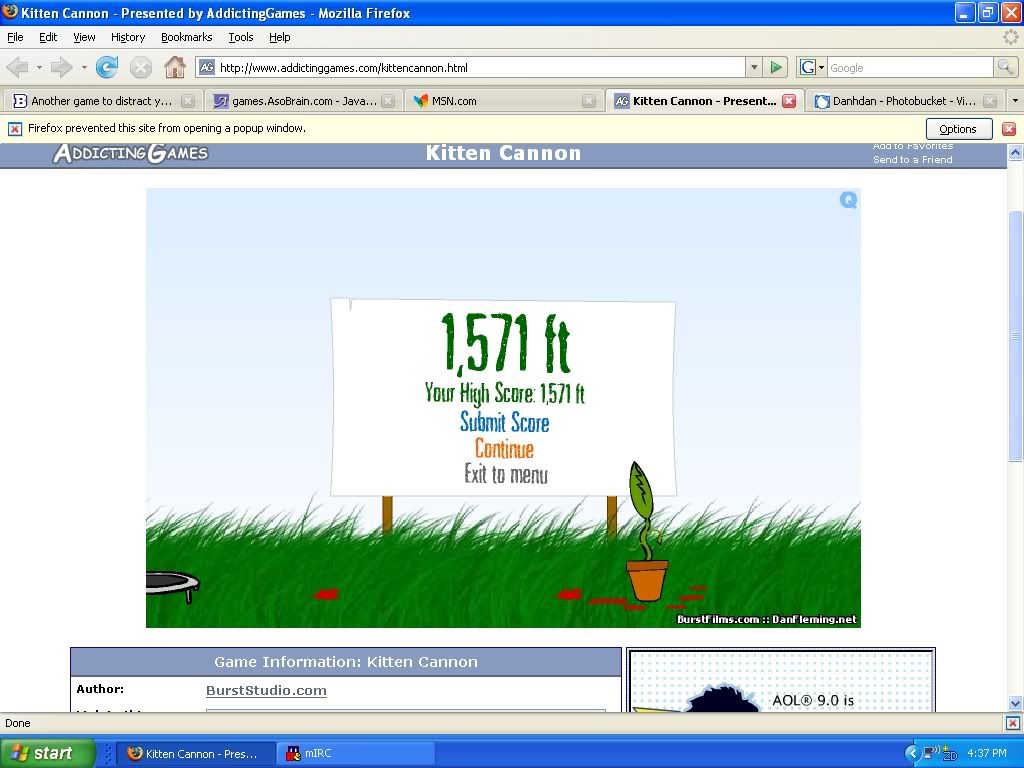Open the Tools menu
Image resolution: width=1024 pixels, height=768 pixels.
[240, 37]
